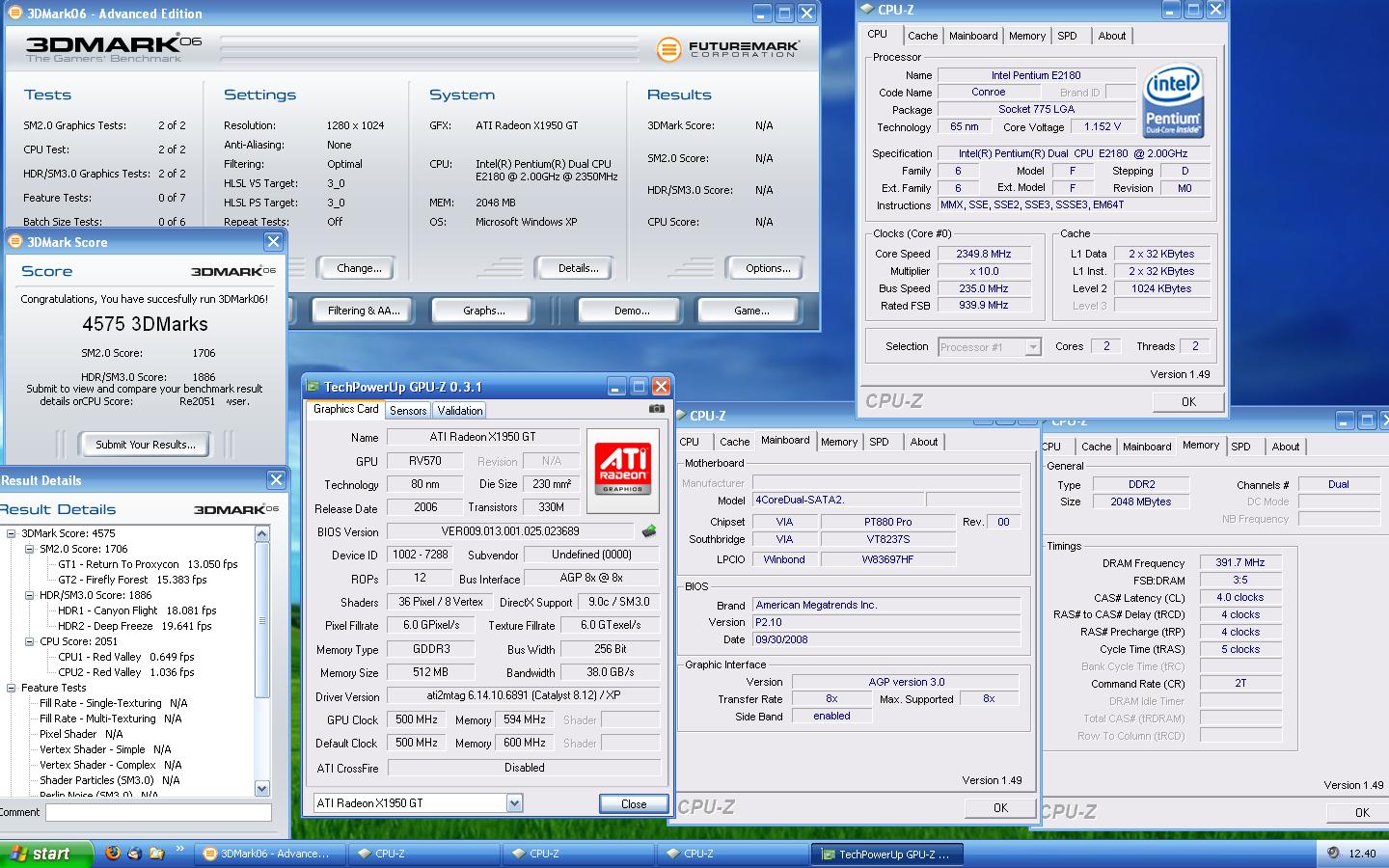The image size is (1389, 868).
Task: Select CPU2 - Red Valley 1.036 fps row
Action: pos(125,672)
